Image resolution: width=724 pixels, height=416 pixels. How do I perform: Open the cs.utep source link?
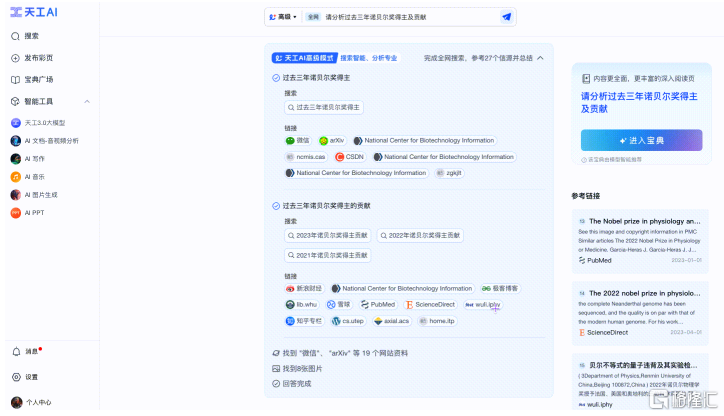click(348, 321)
